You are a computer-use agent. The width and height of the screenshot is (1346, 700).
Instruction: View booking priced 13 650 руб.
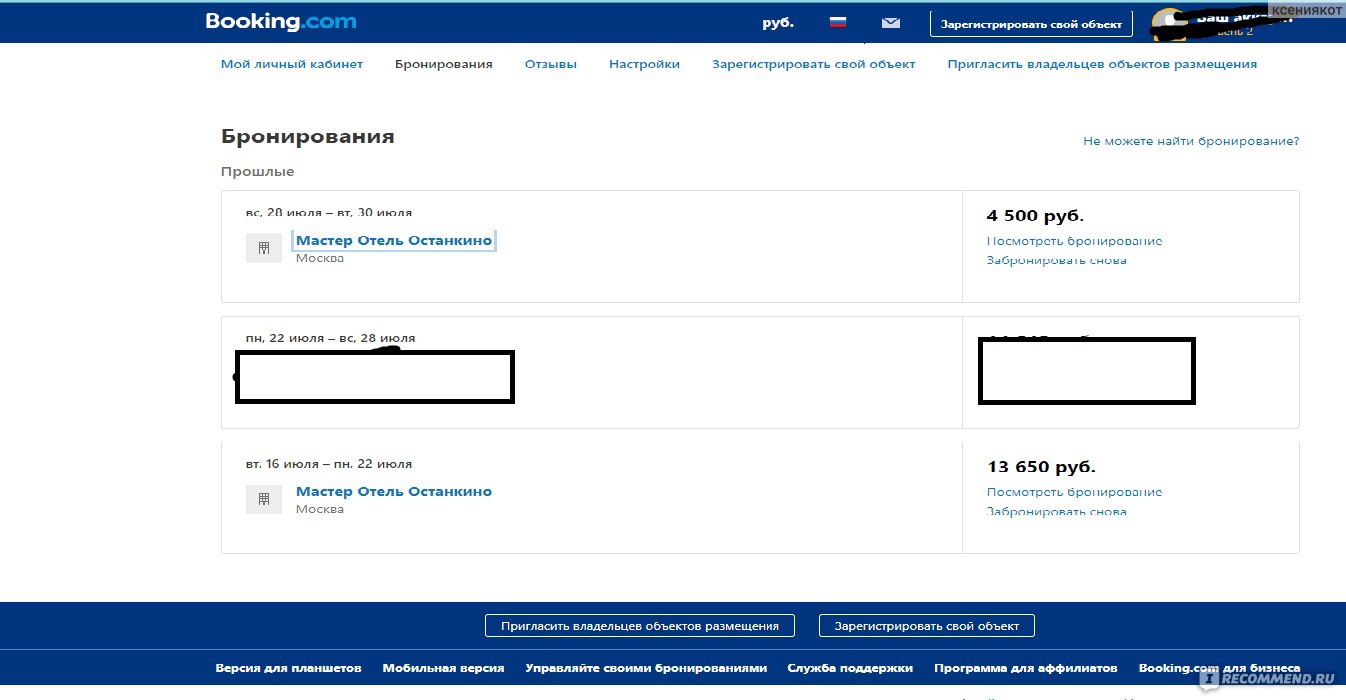click(1074, 492)
